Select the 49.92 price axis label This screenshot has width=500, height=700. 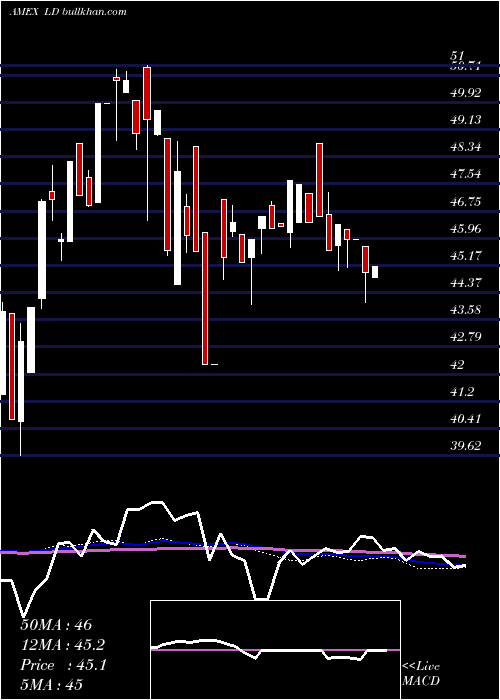pos(466,93)
